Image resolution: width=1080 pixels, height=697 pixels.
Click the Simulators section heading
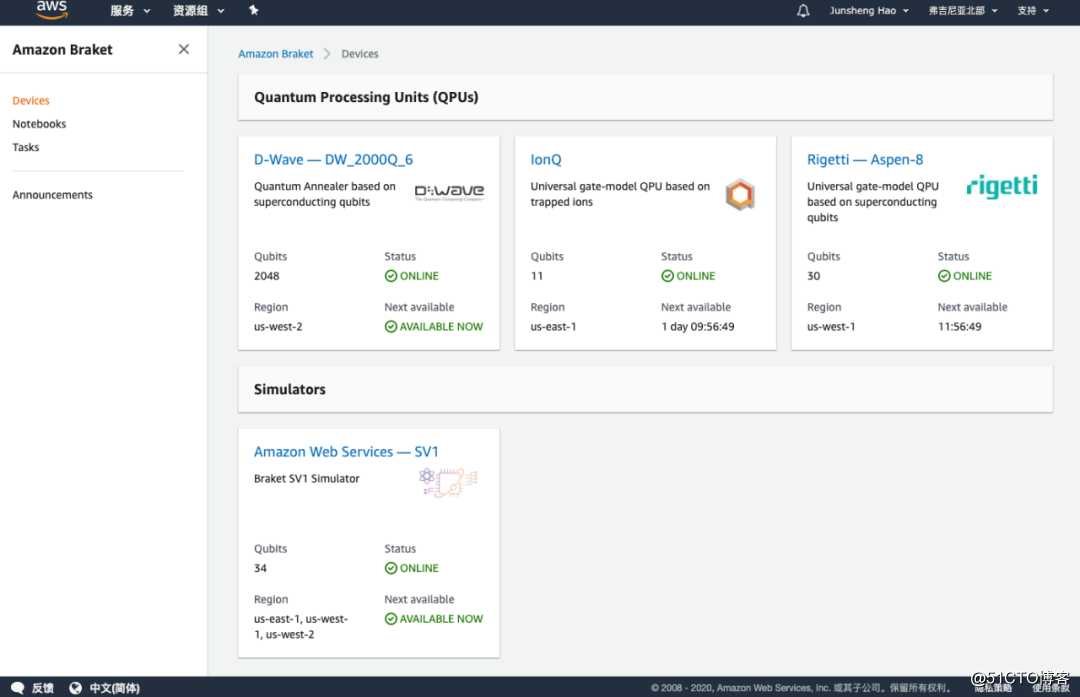289,389
